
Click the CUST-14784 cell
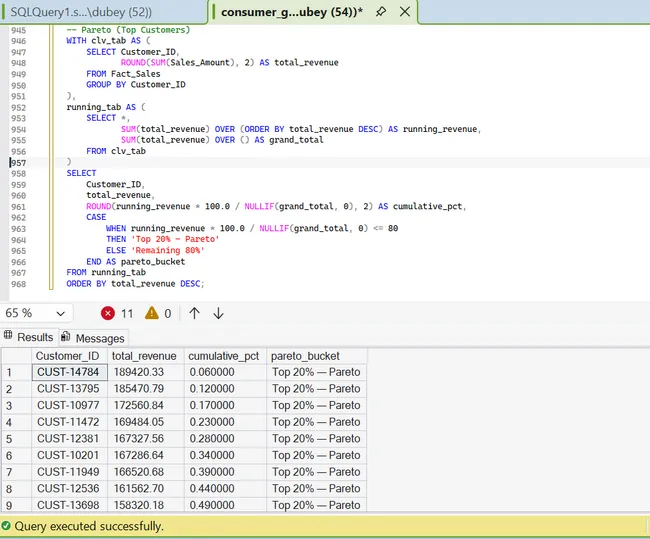click(x=67, y=372)
